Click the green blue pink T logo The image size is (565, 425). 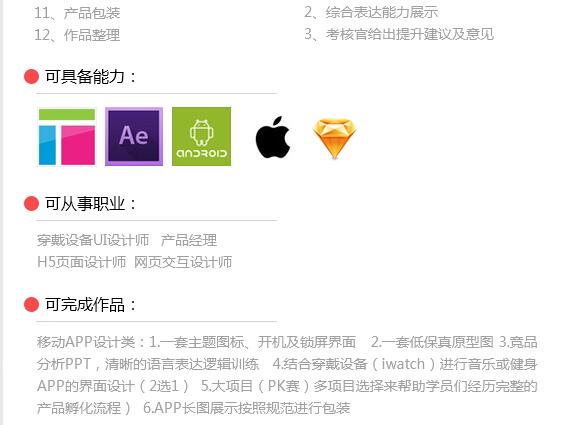pyautogui.click(x=67, y=137)
